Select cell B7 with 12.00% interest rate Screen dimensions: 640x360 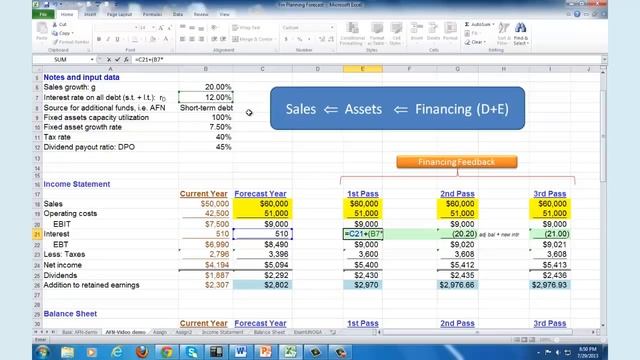206,97
